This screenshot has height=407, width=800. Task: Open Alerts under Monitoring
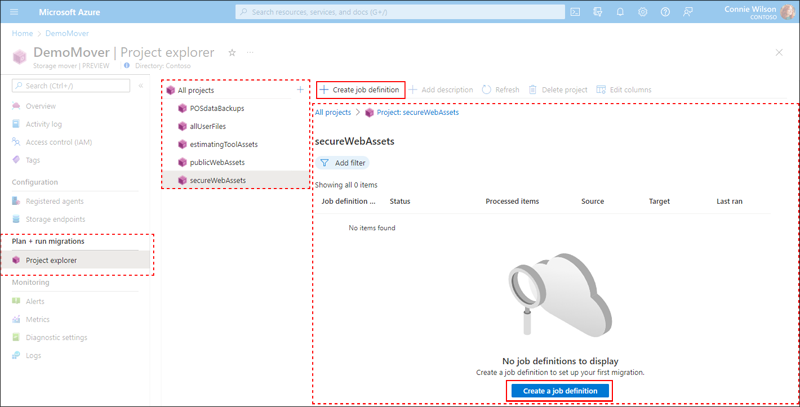pyautogui.click(x=35, y=301)
